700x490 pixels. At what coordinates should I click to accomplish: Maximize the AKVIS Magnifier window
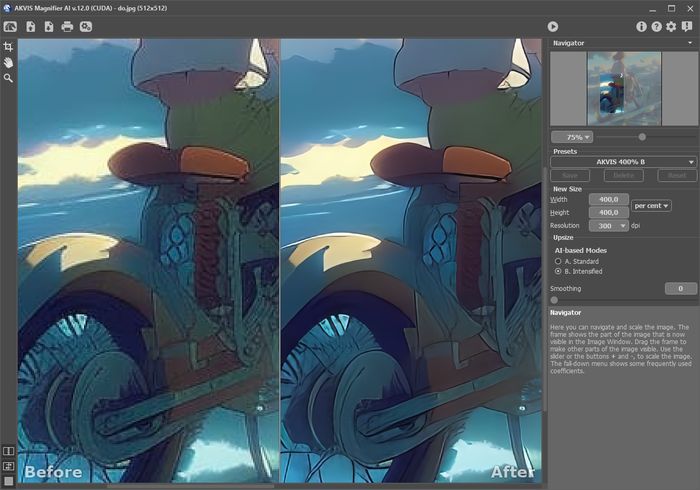coord(671,9)
